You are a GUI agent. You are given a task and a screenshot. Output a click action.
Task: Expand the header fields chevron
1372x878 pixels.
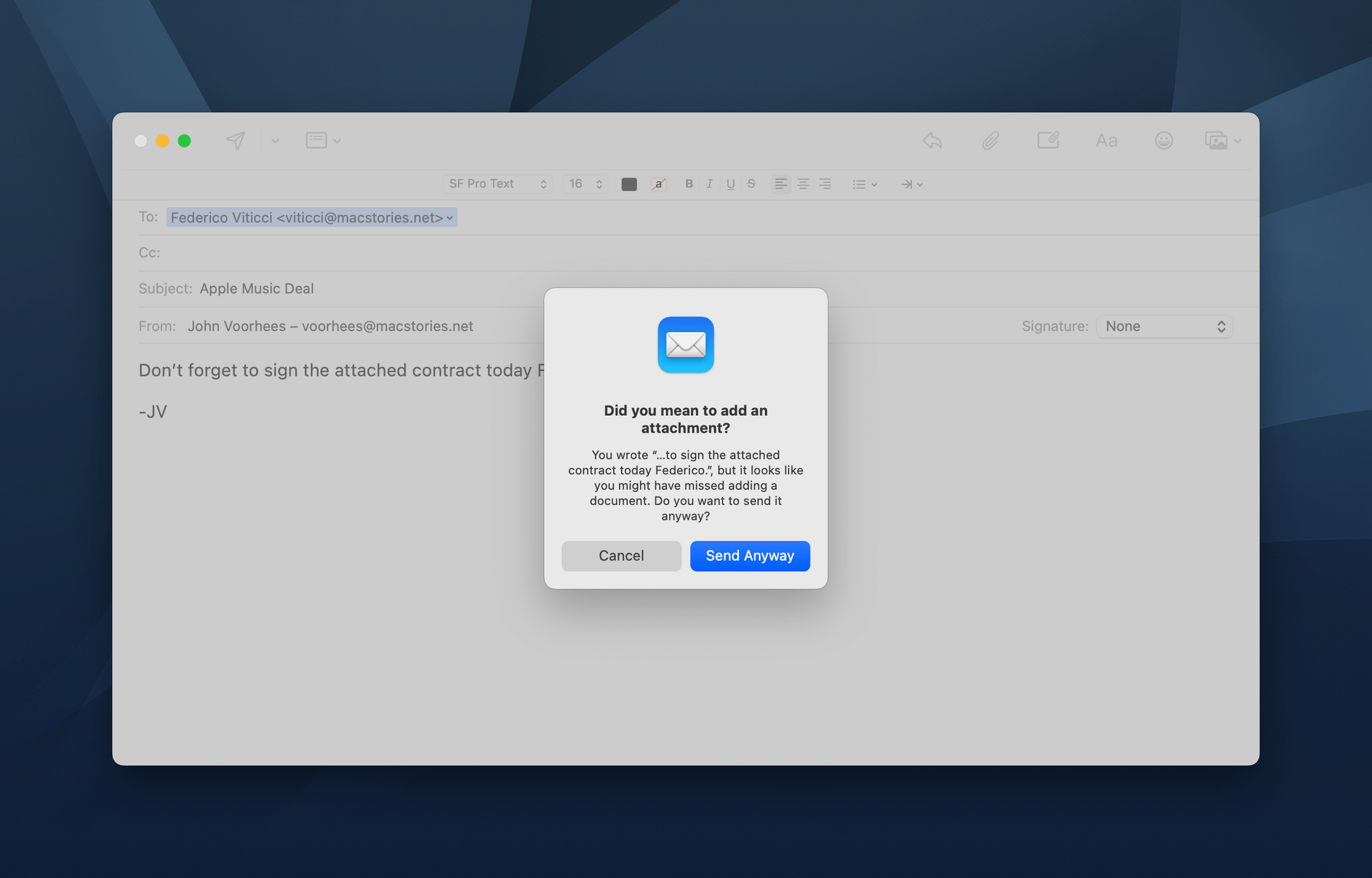pos(337,141)
